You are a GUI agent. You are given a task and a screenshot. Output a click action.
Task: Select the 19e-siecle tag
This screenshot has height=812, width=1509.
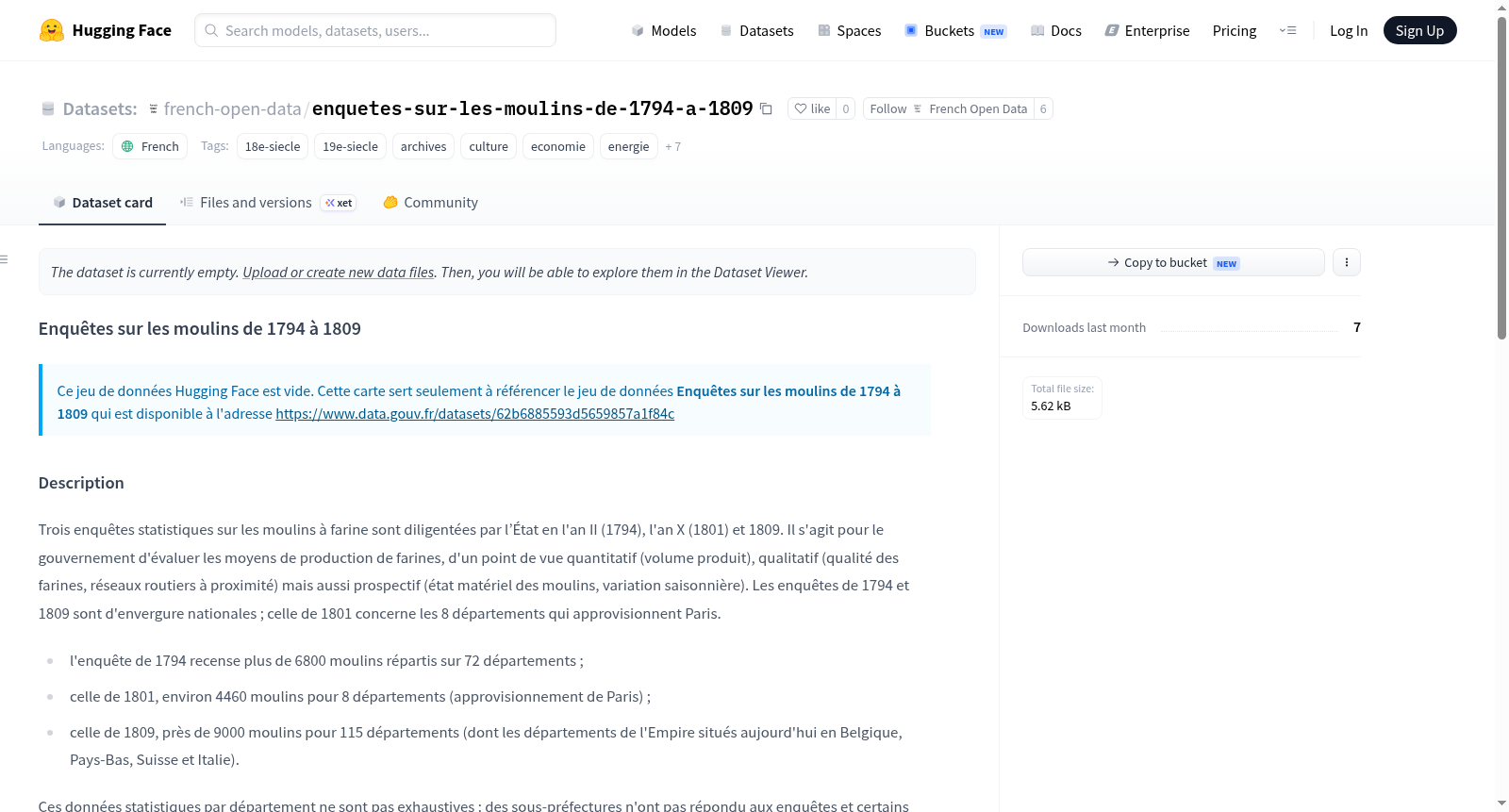click(x=350, y=146)
